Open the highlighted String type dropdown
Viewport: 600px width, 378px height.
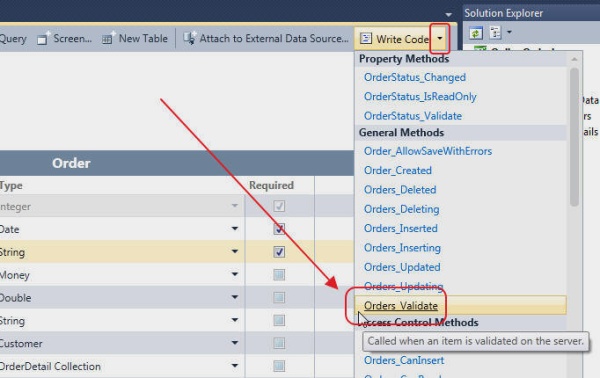coord(235,251)
